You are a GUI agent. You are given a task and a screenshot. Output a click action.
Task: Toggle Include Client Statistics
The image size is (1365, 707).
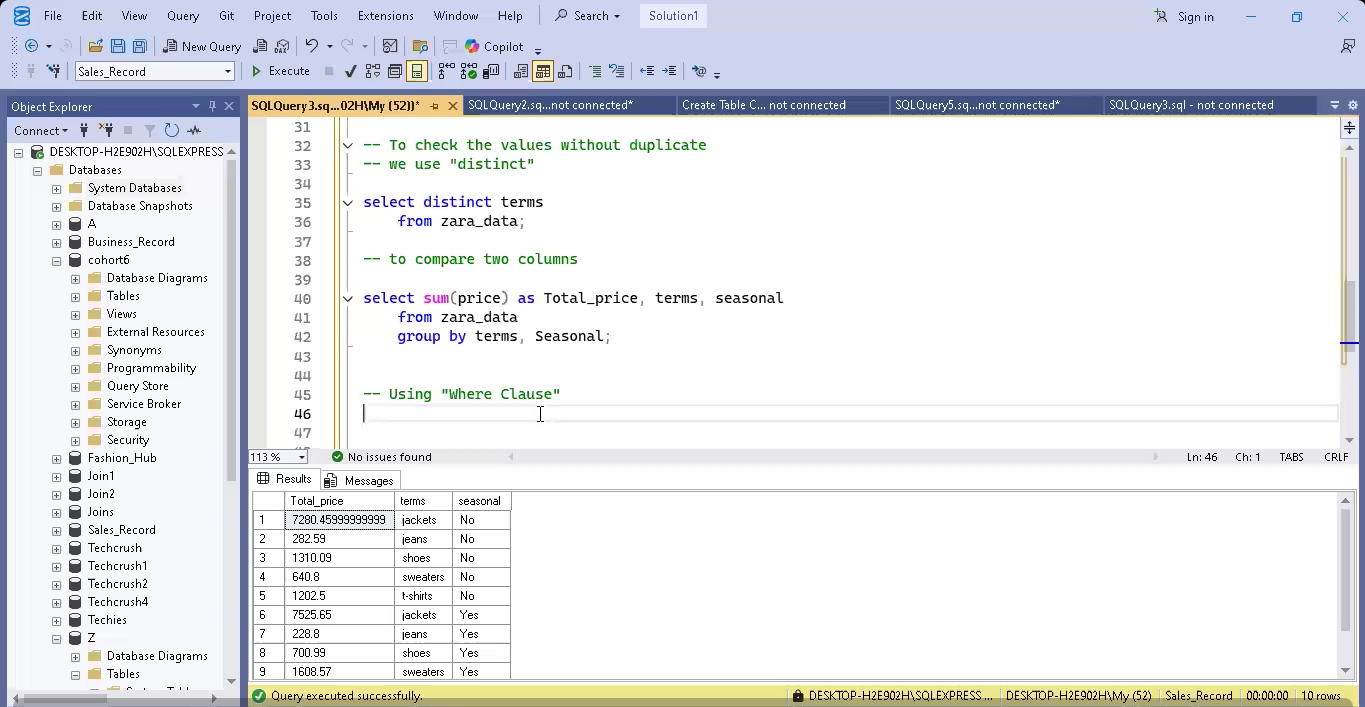pyautogui.click(x=491, y=71)
